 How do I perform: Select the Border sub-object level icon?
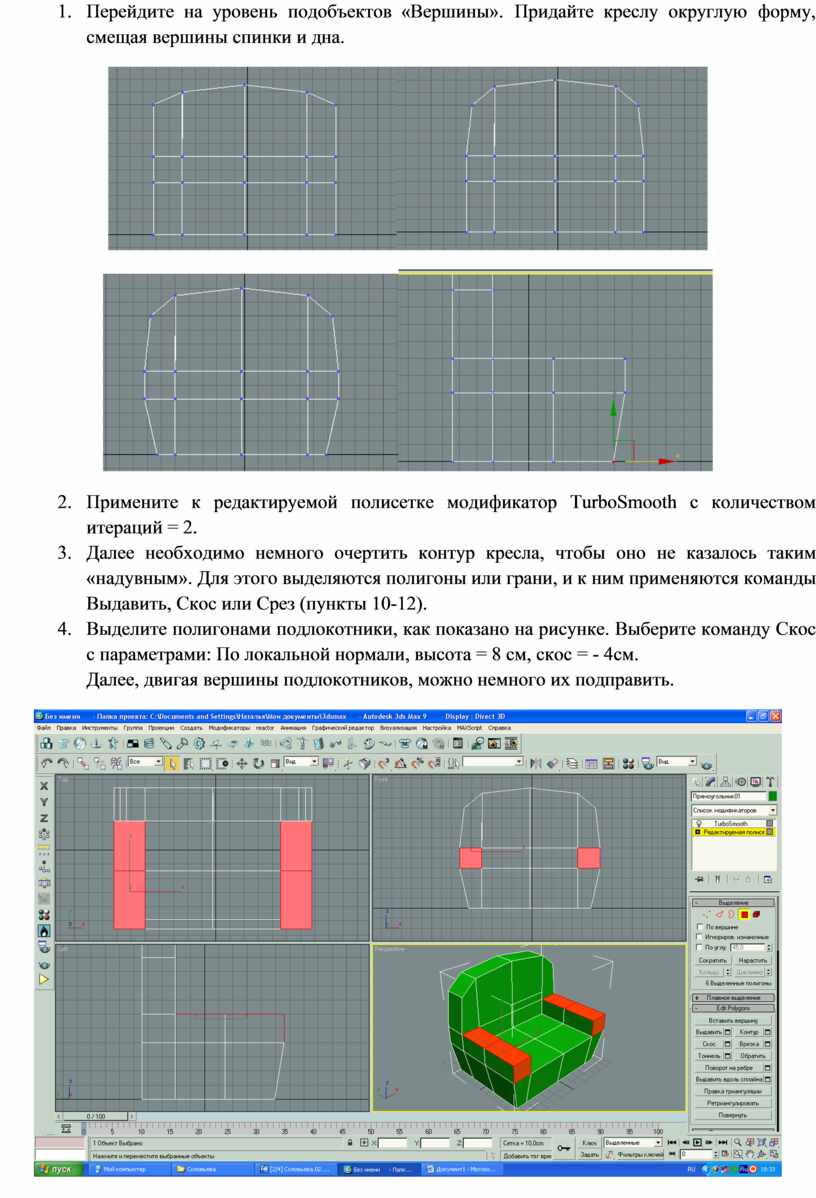pos(731,914)
